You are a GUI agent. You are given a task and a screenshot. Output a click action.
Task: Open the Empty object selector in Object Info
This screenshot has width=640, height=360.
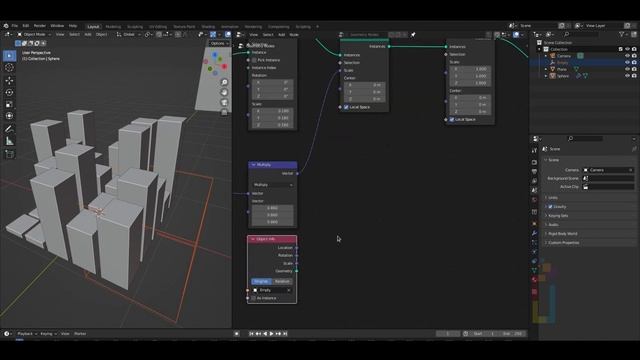[271, 290]
